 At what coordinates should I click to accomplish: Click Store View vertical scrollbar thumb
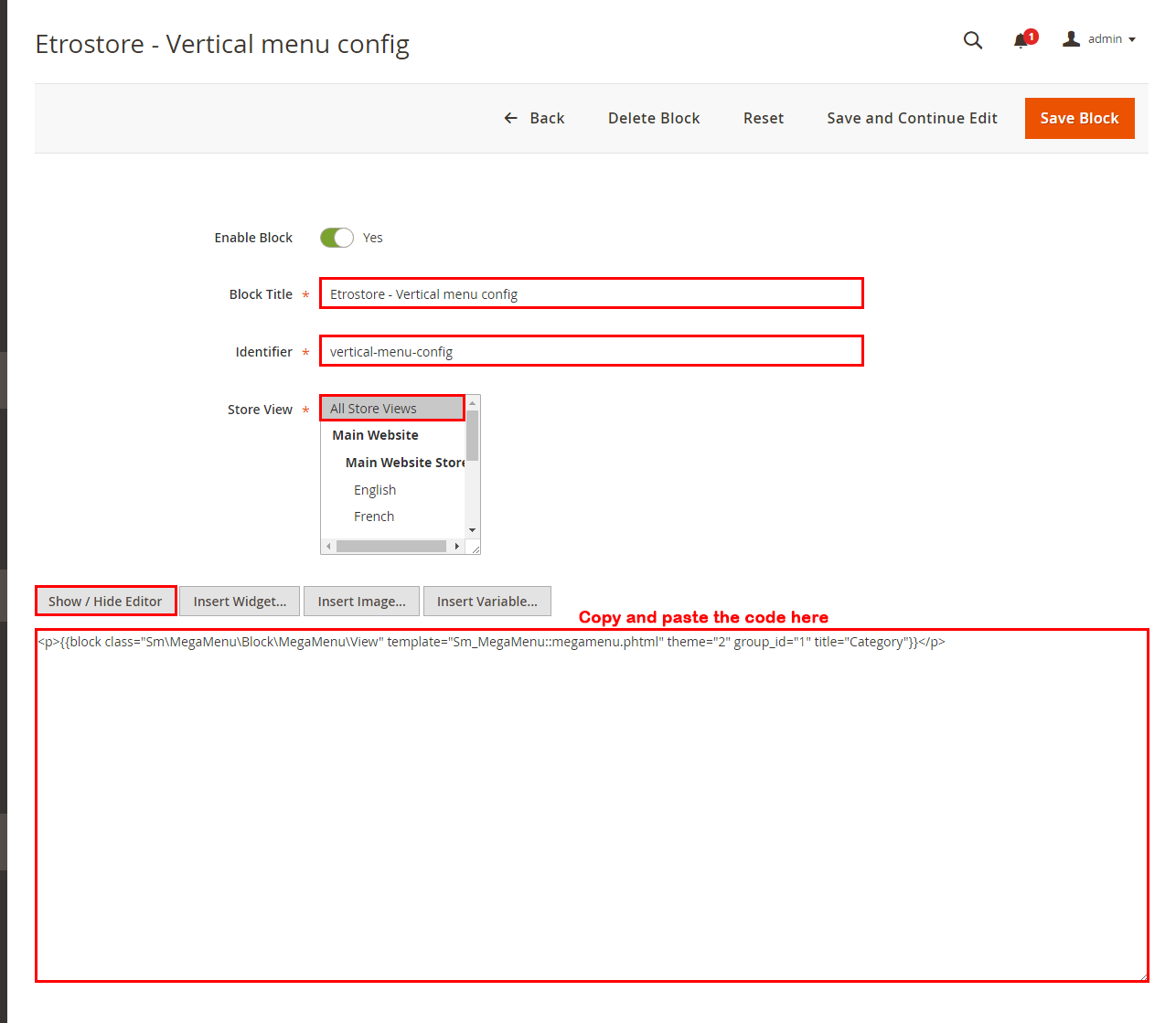point(473,435)
